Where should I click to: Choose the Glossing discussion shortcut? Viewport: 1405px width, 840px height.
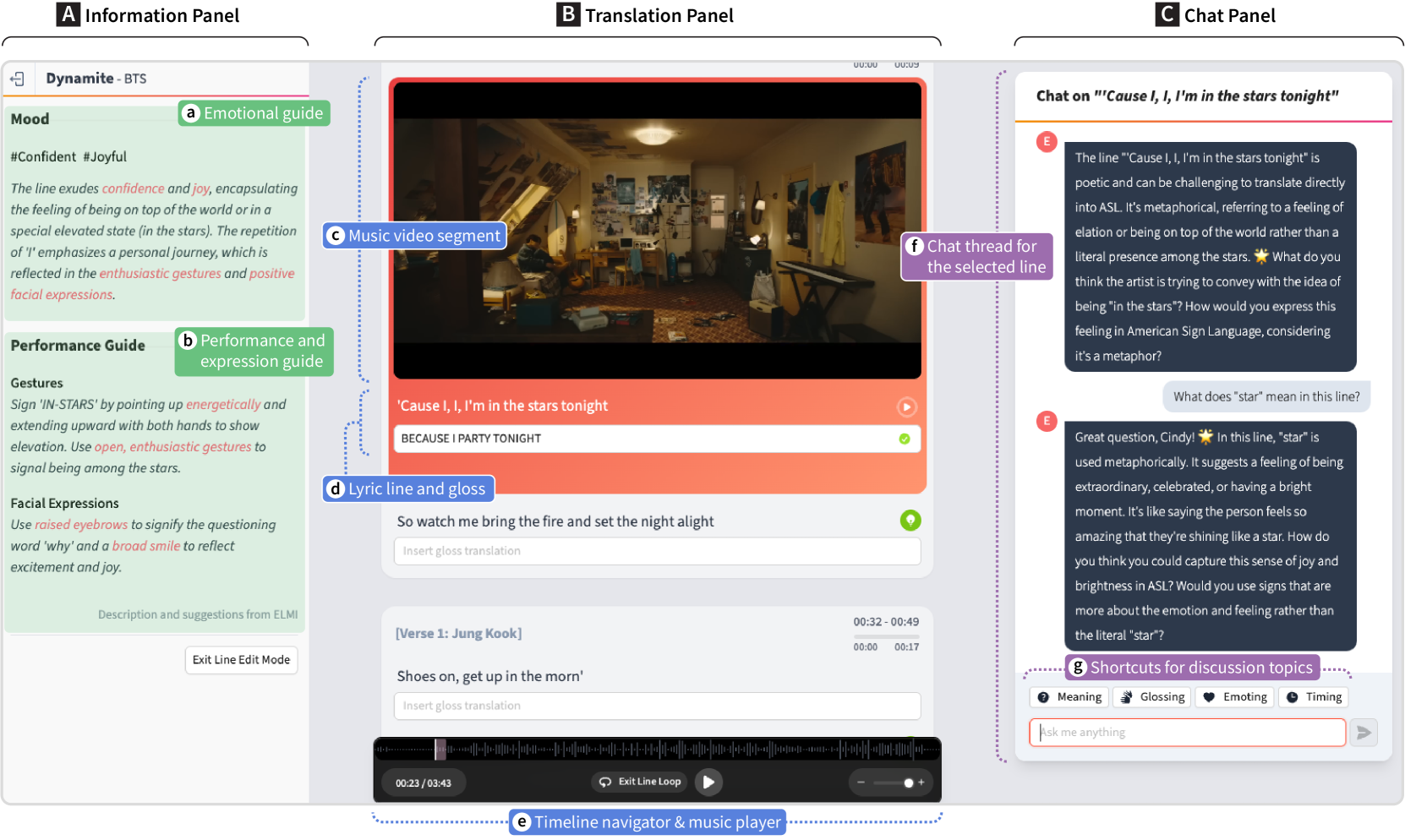[x=1152, y=697]
